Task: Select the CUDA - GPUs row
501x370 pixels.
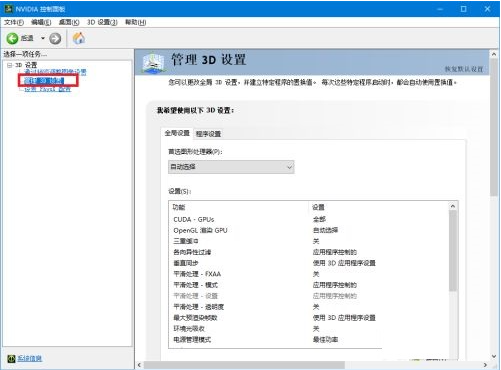Action: (x=309, y=219)
